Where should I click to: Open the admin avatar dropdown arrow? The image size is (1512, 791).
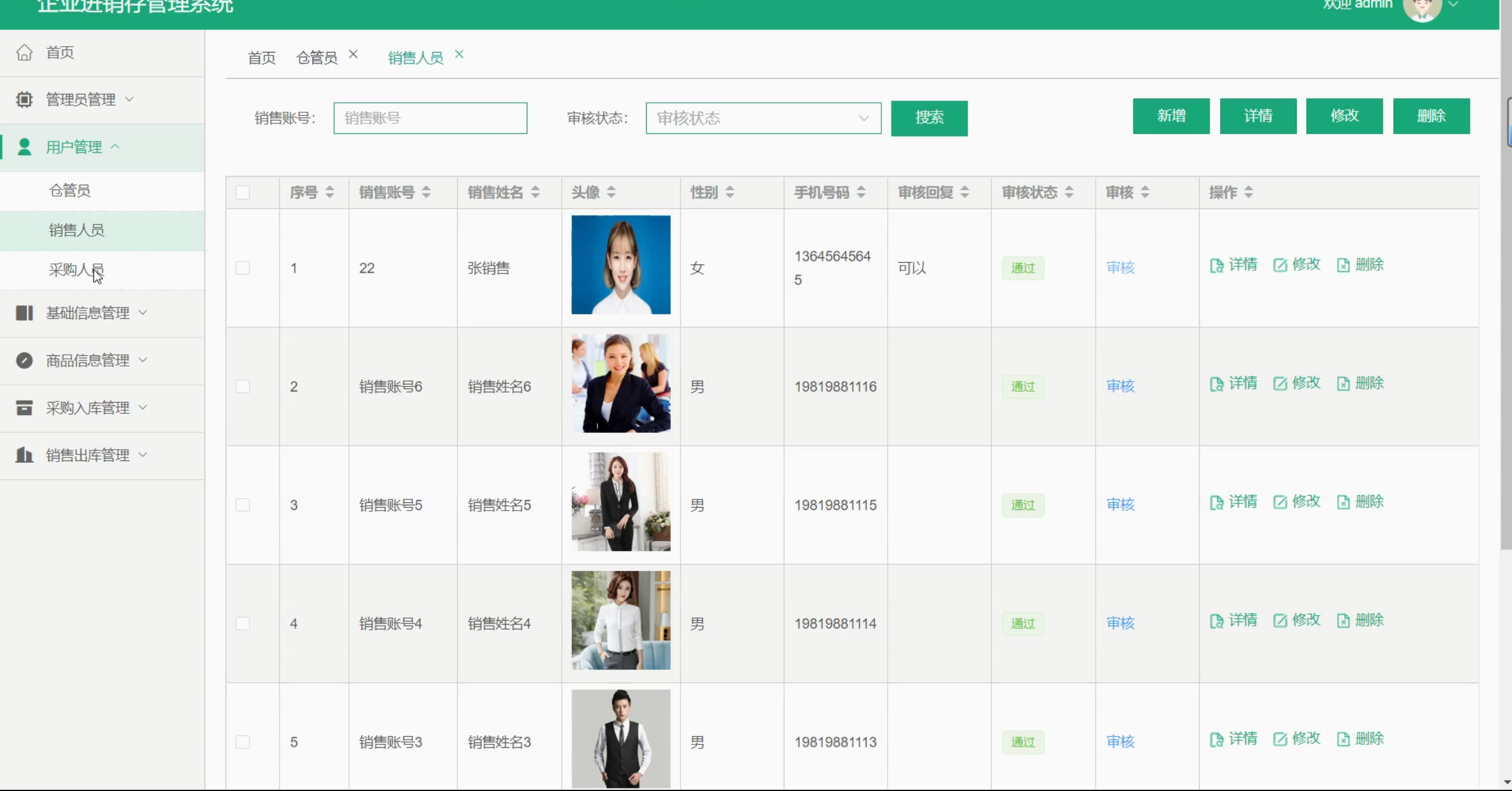click(1454, 5)
